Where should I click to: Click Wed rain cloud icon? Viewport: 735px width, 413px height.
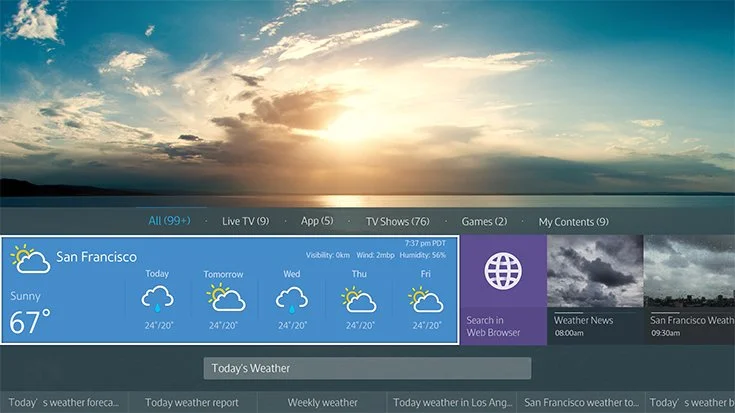coord(292,300)
